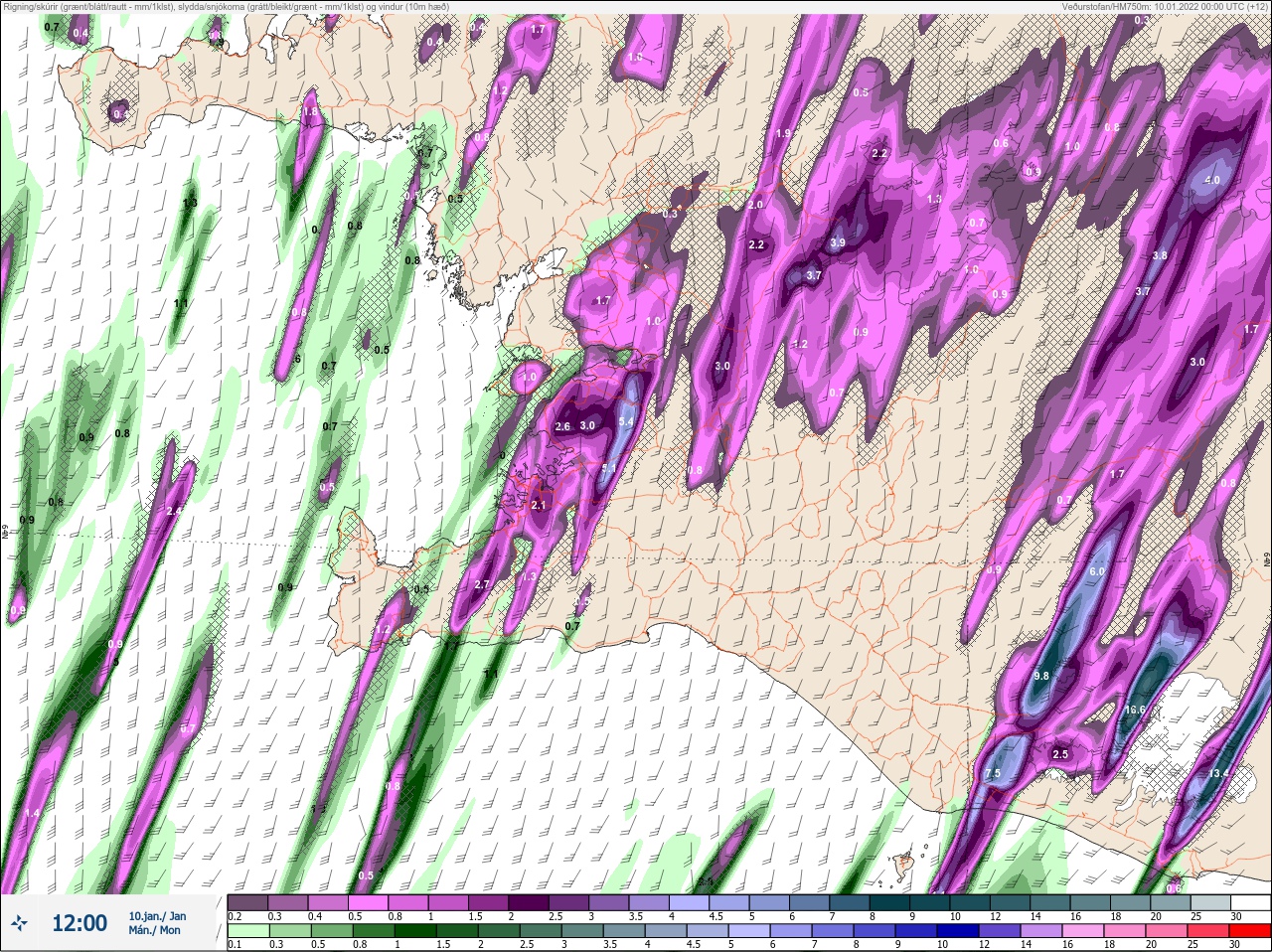
Task: Click the 12:00 forecast time label
Action: point(79,923)
